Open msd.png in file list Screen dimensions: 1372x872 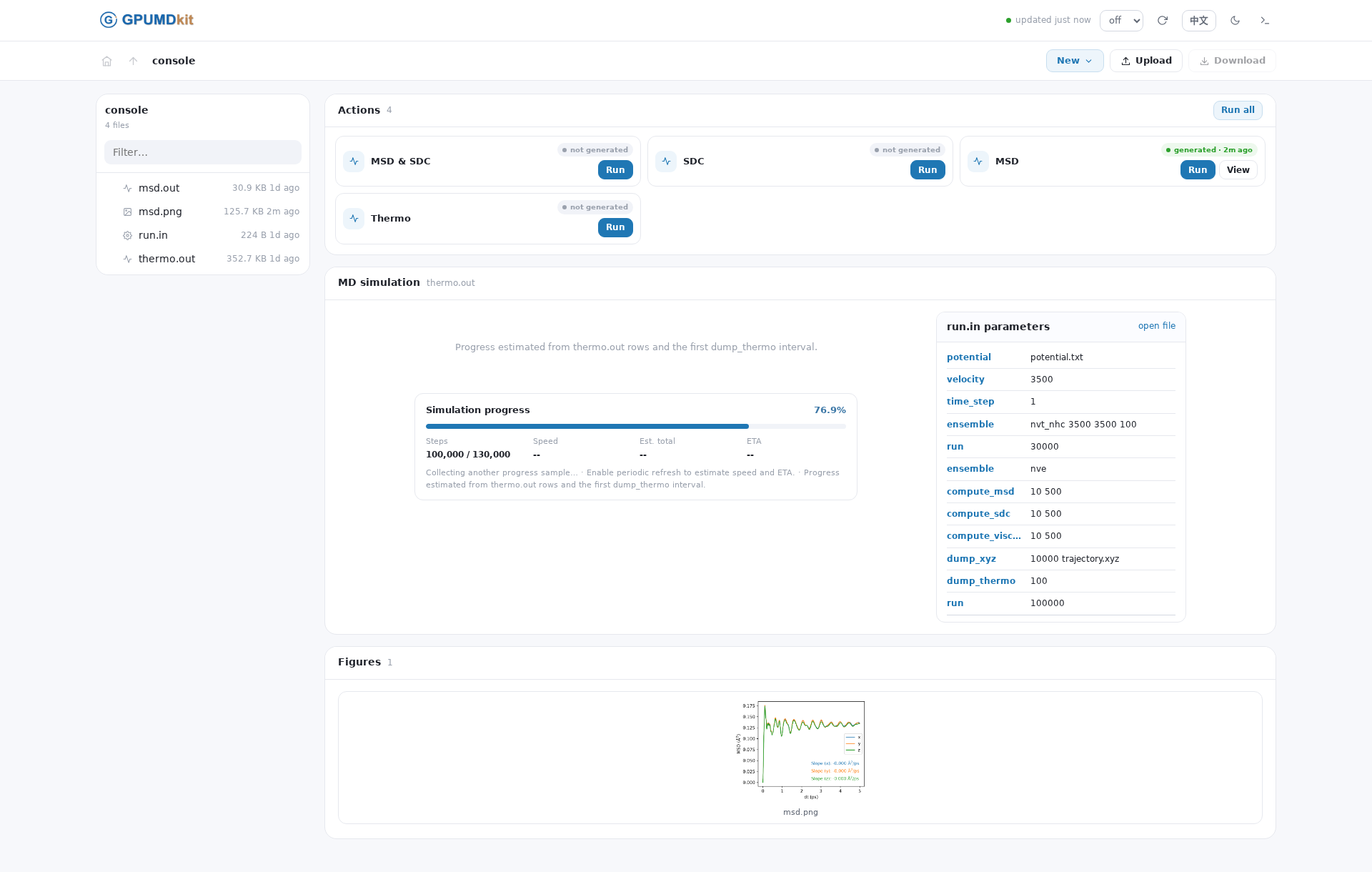[x=203, y=212]
